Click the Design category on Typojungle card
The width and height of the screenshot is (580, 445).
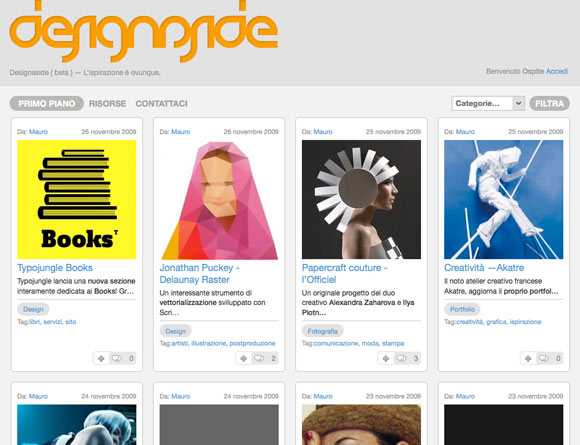coord(33,309)
